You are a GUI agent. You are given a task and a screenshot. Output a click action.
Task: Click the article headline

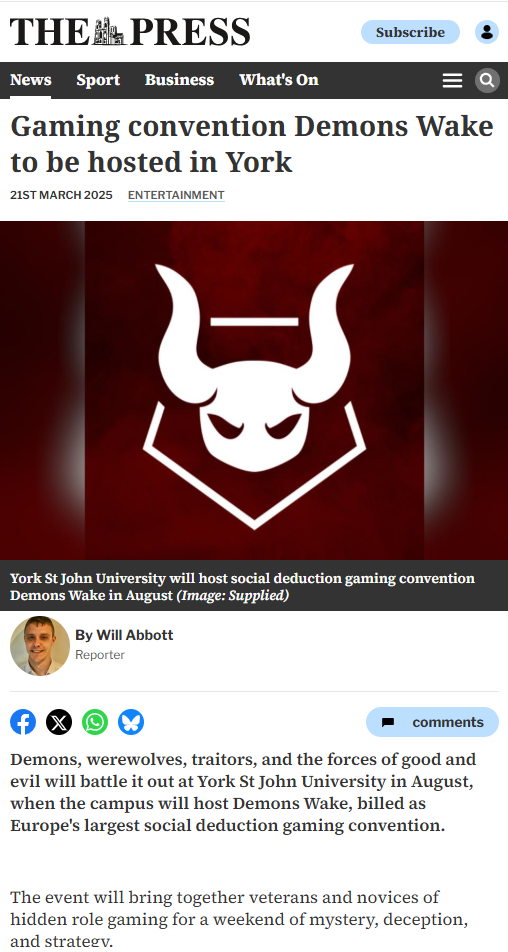(x=252, y=144)
